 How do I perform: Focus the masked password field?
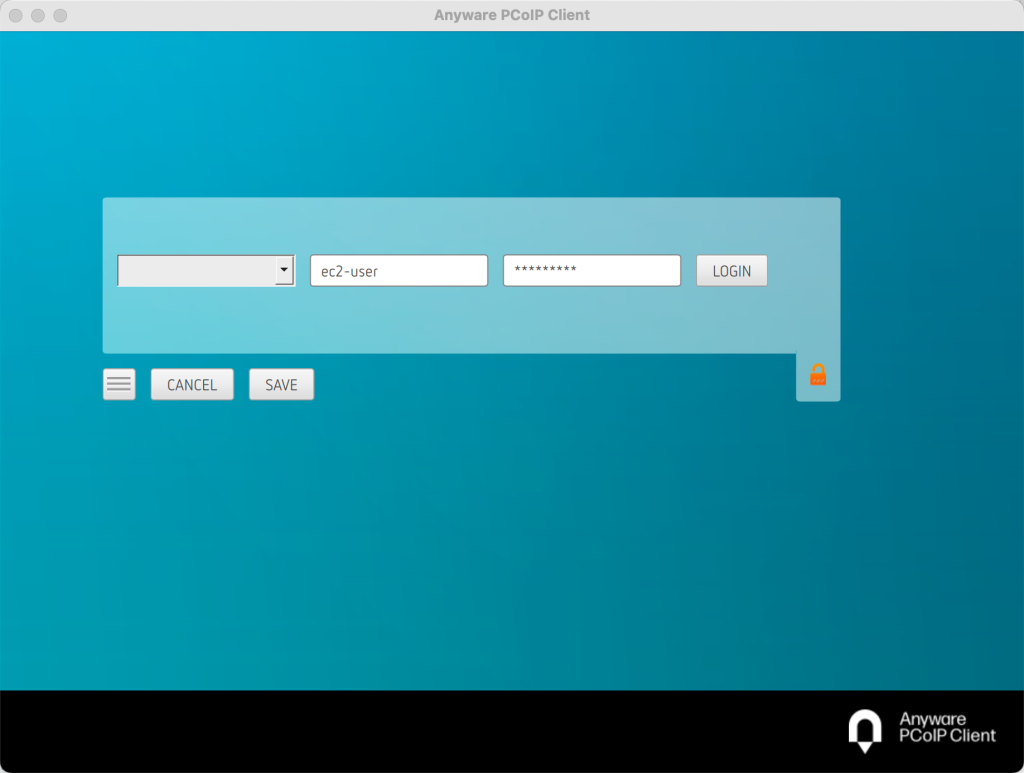click(x=591, y=270)
